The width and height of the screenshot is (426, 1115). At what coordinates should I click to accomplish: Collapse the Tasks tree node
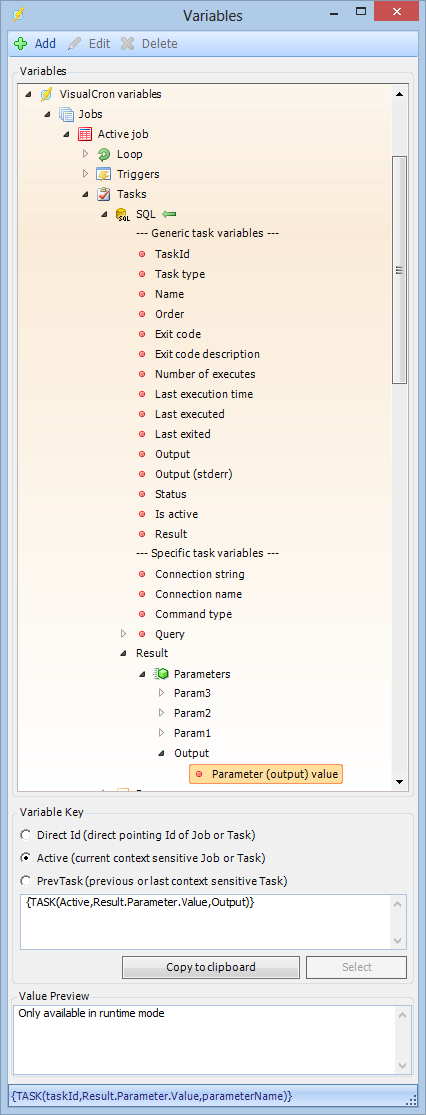pos(86,194)
